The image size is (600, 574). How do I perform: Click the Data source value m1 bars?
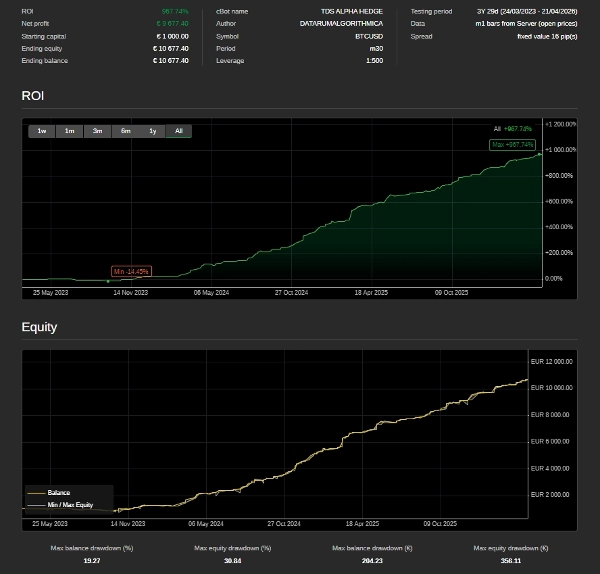(x=526, y=24)
